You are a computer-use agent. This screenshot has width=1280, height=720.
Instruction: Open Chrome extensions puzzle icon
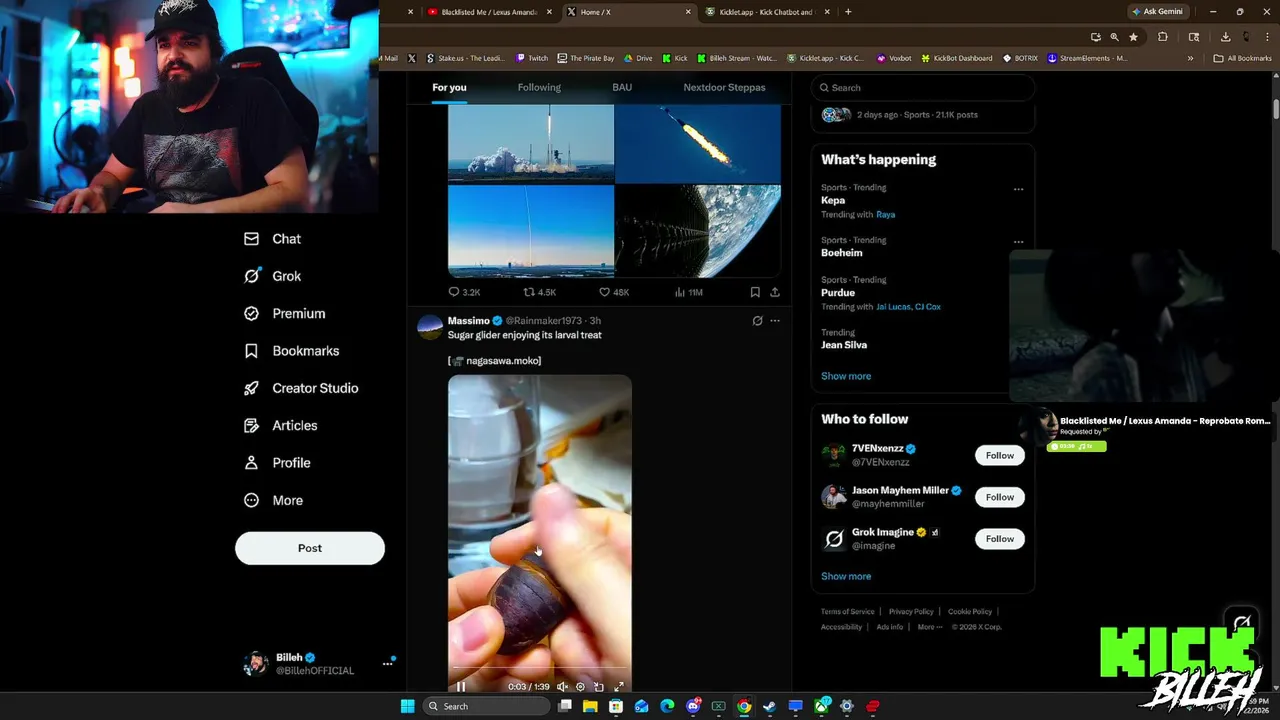(1163, 37)
